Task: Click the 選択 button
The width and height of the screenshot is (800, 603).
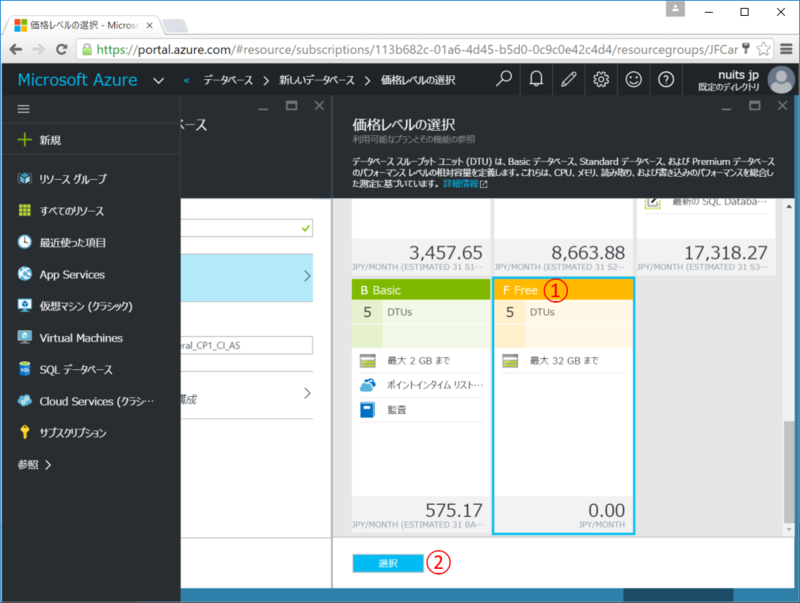Action: click(x=388, y=563)
